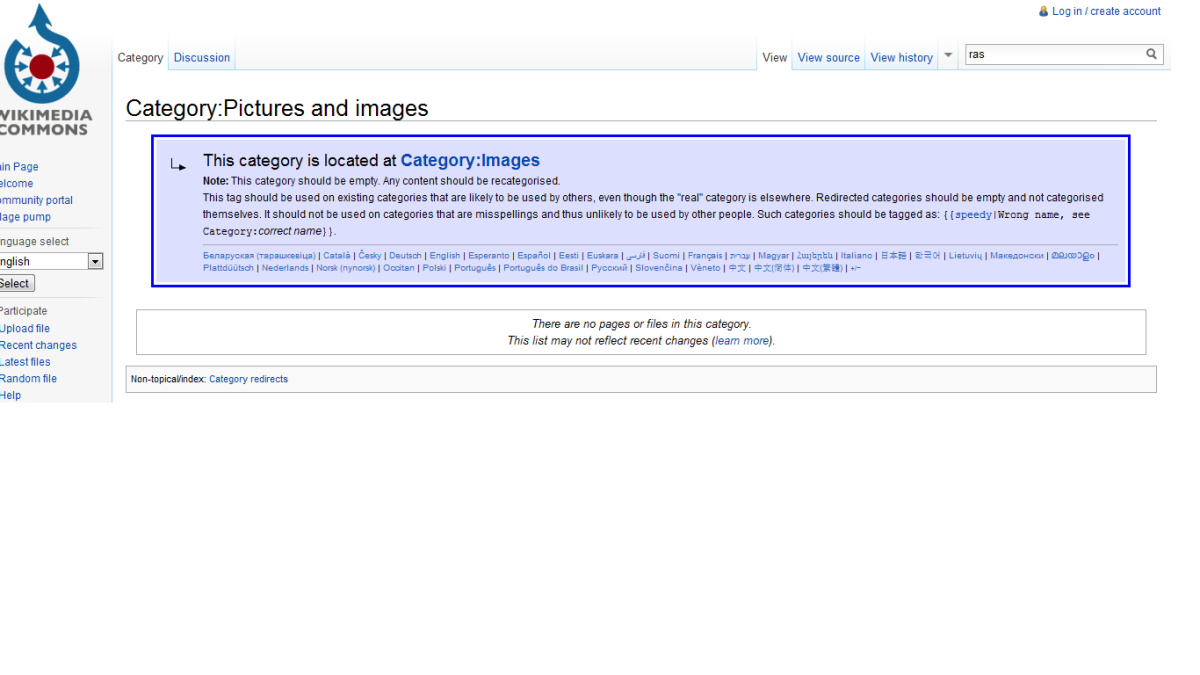This screenshot has width=1200, height=675.
Task: Go to the Upload file page
Action: pos(25,328)
